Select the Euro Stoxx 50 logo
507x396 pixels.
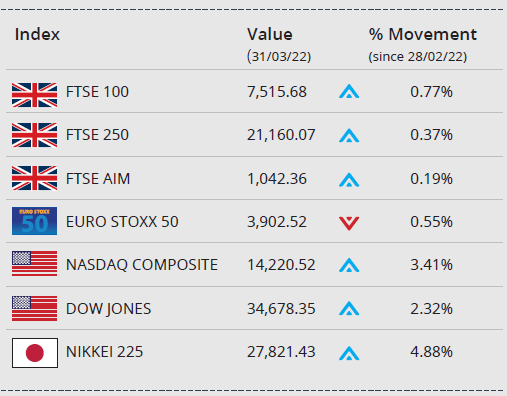[34, 221]
